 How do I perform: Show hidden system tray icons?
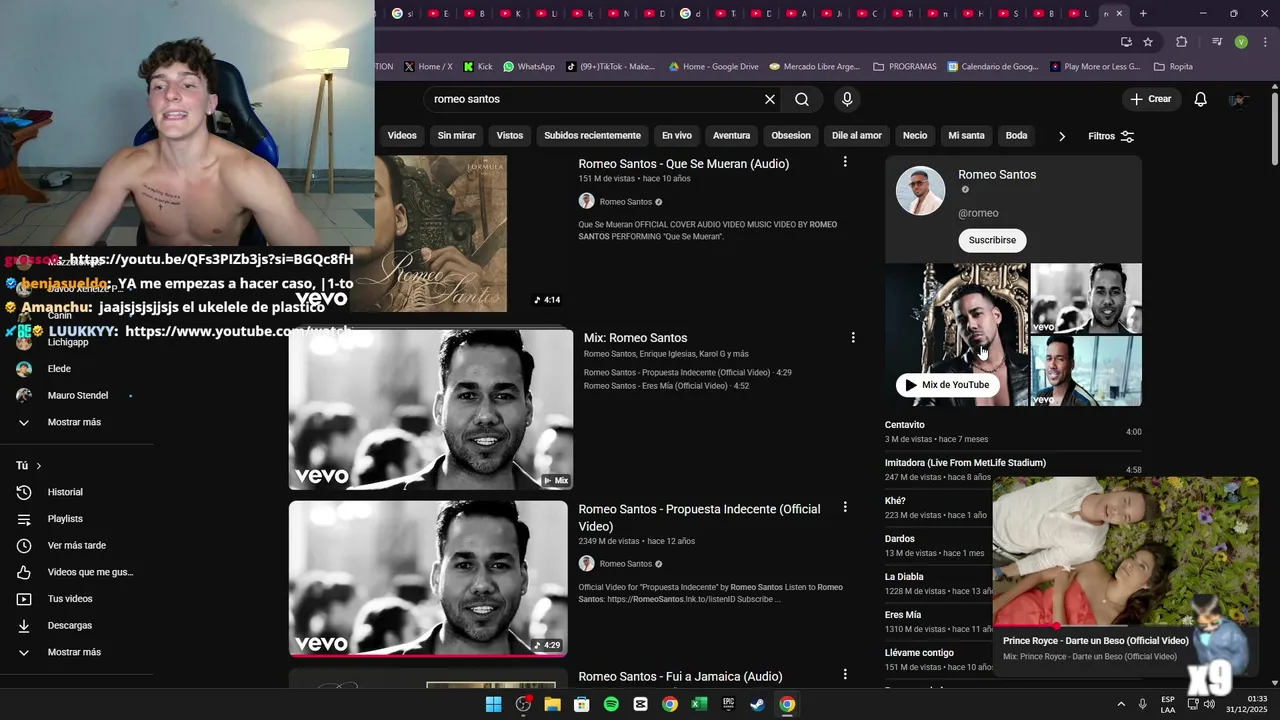[x=1120, y=704]
